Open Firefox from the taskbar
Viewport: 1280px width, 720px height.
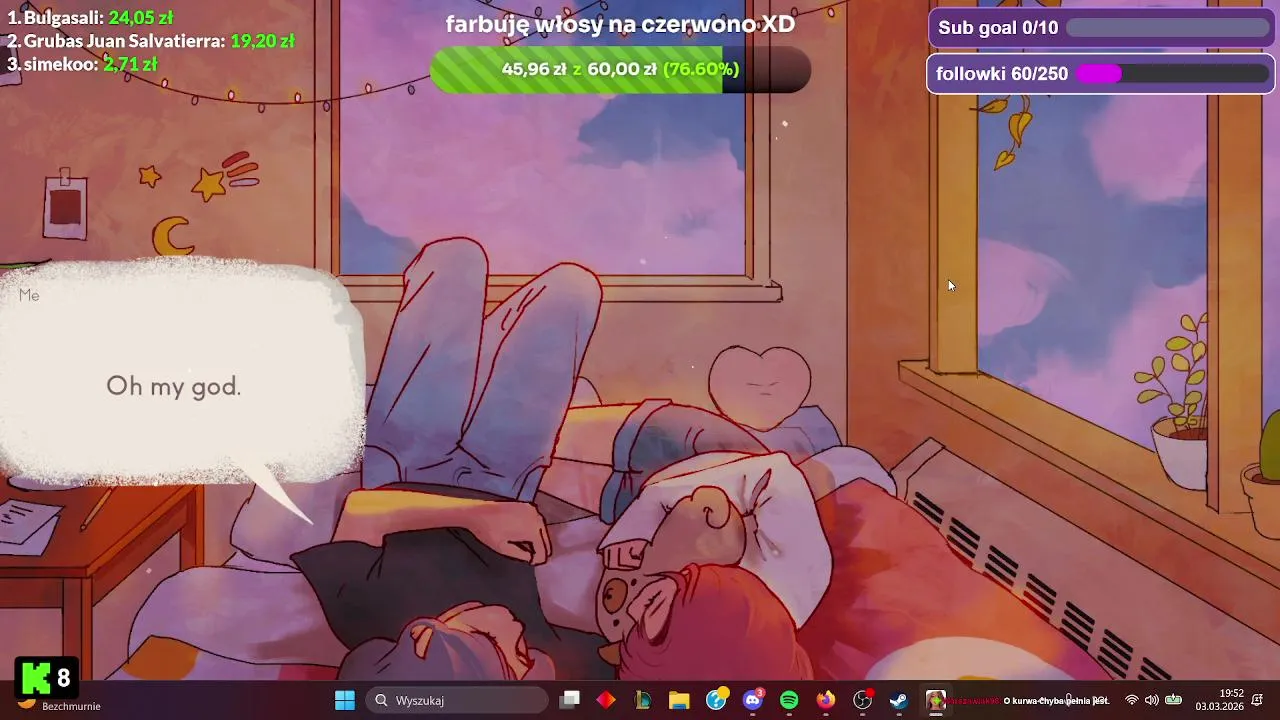coord(825,700)
